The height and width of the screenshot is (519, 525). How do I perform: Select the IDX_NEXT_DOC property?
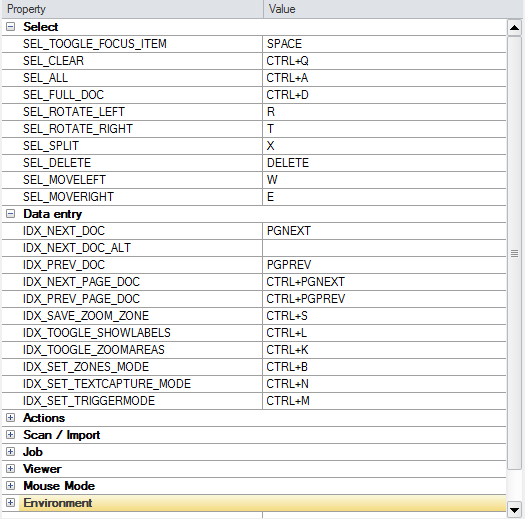132,231
